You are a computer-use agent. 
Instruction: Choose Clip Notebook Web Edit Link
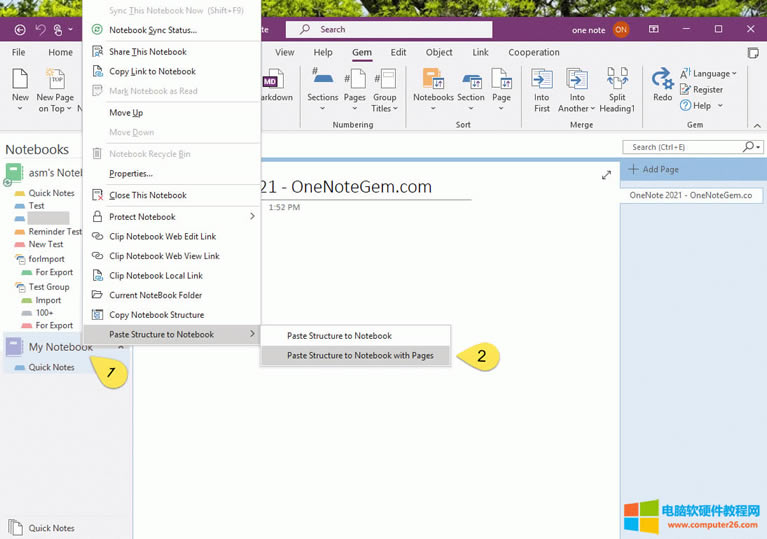(x=172, y=236)
